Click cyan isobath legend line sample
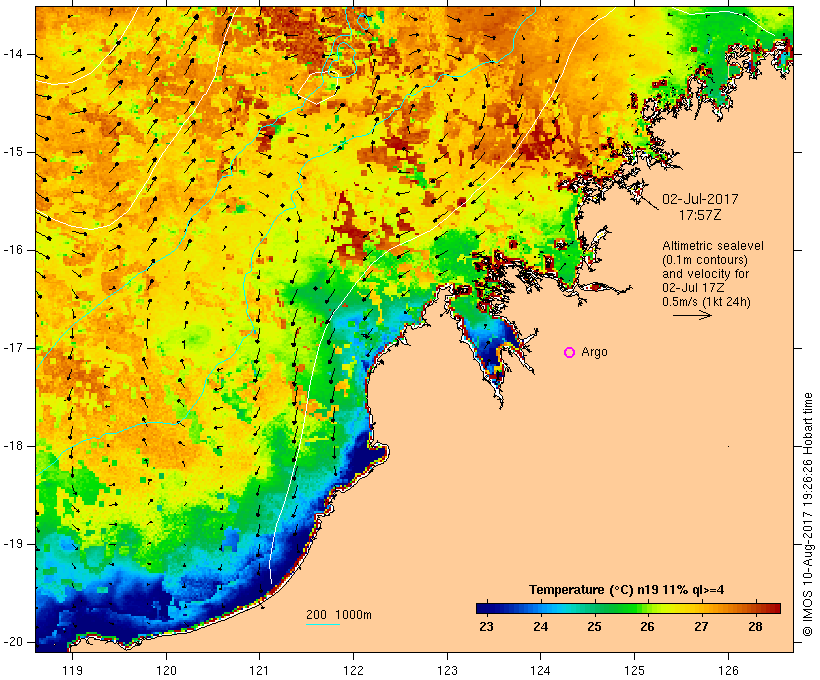The width and height of the screenshot is (820, 680). pos(323,624)
